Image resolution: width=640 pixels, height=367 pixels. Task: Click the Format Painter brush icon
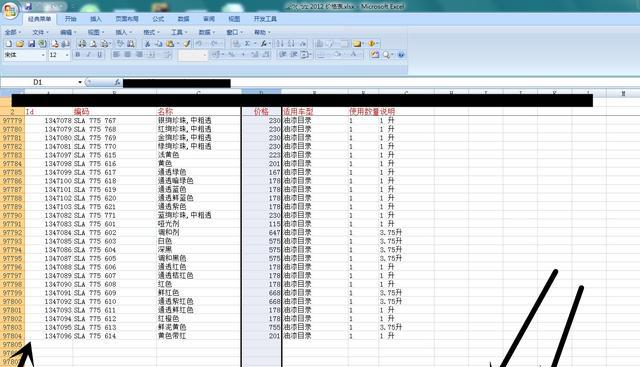pos(187,44)
